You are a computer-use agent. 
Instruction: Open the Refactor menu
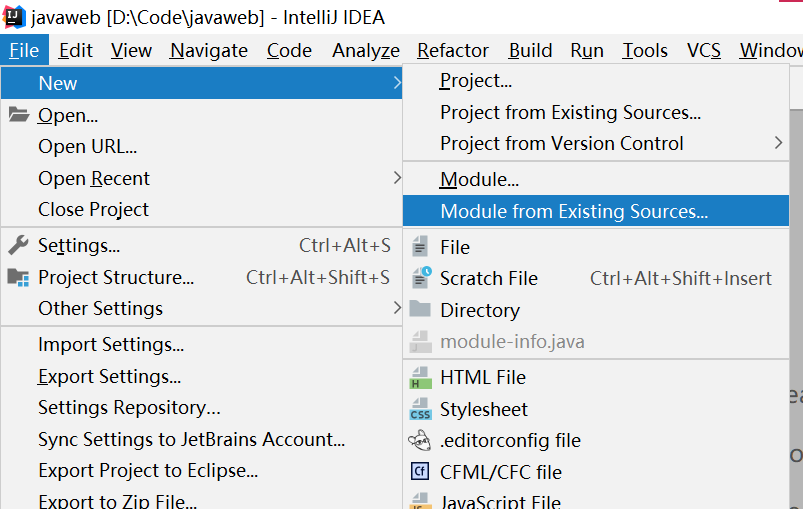pyautogui.click(x=453, y=50)
